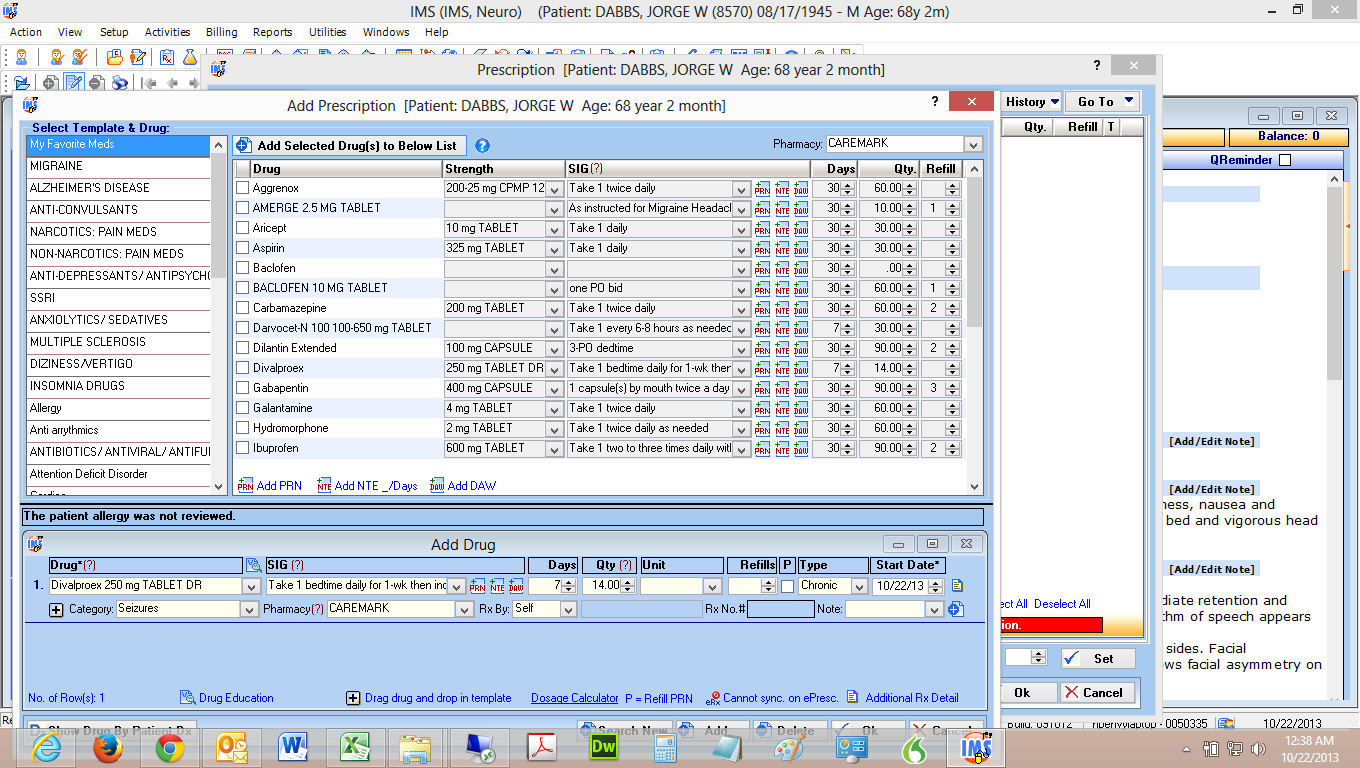Click help question mark beside Add Selected Drug(s)

(x=482, y=145)
